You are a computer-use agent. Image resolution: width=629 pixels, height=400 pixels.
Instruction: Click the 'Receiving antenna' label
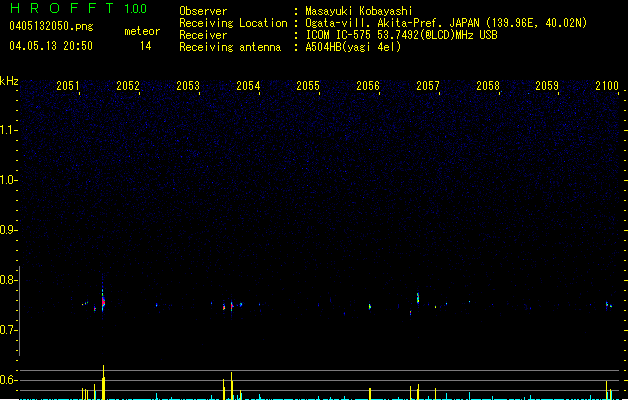(230, 47)
